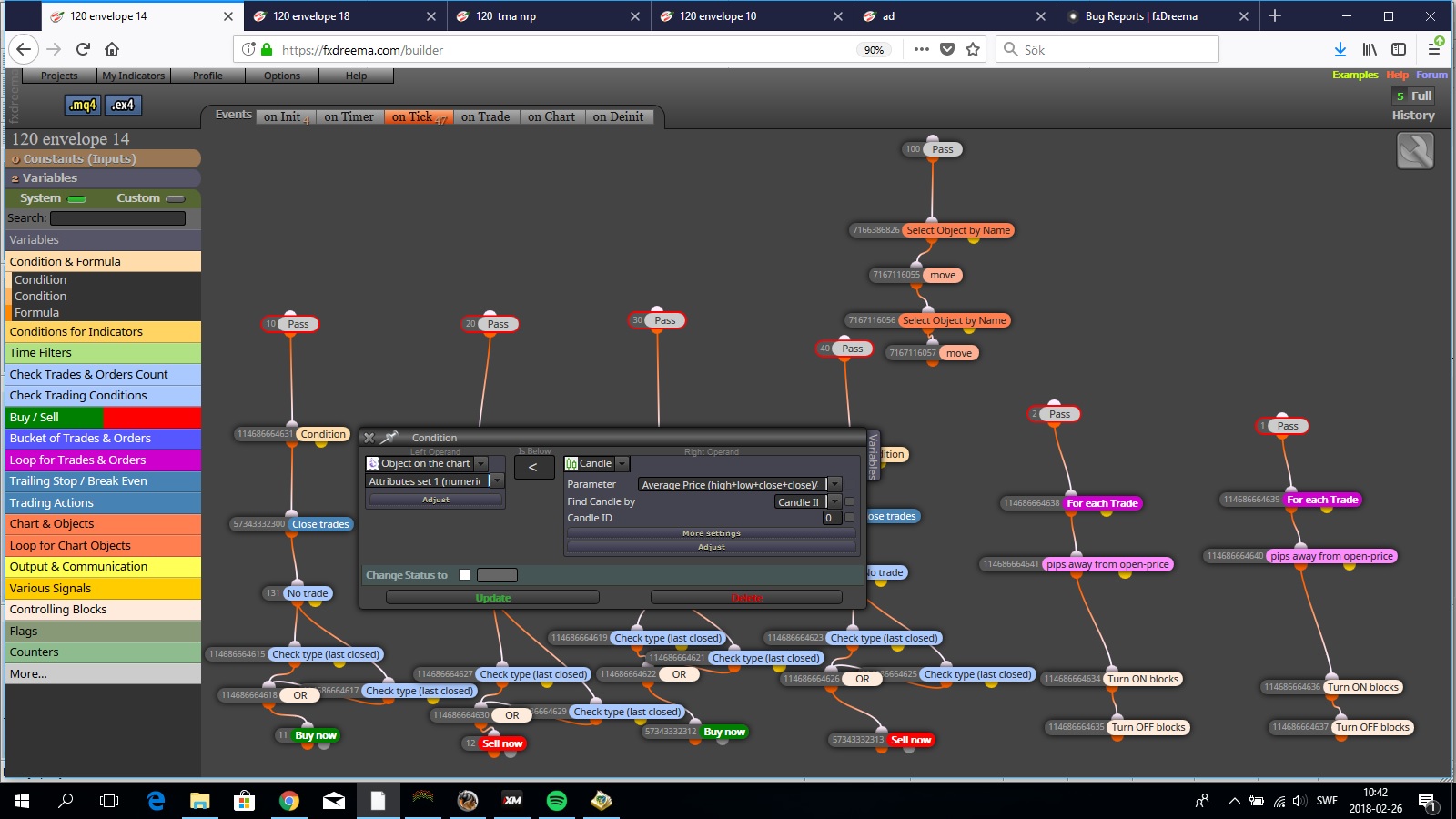The image size is (1456, 819).
Task: Open Microsoft Edge from the taskbar
Action: pos(156,801)
